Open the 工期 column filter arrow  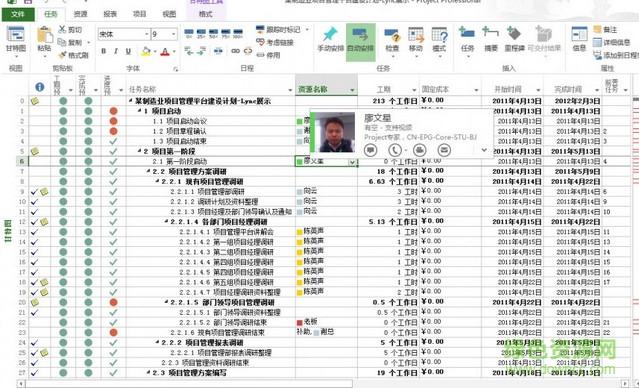414,90
